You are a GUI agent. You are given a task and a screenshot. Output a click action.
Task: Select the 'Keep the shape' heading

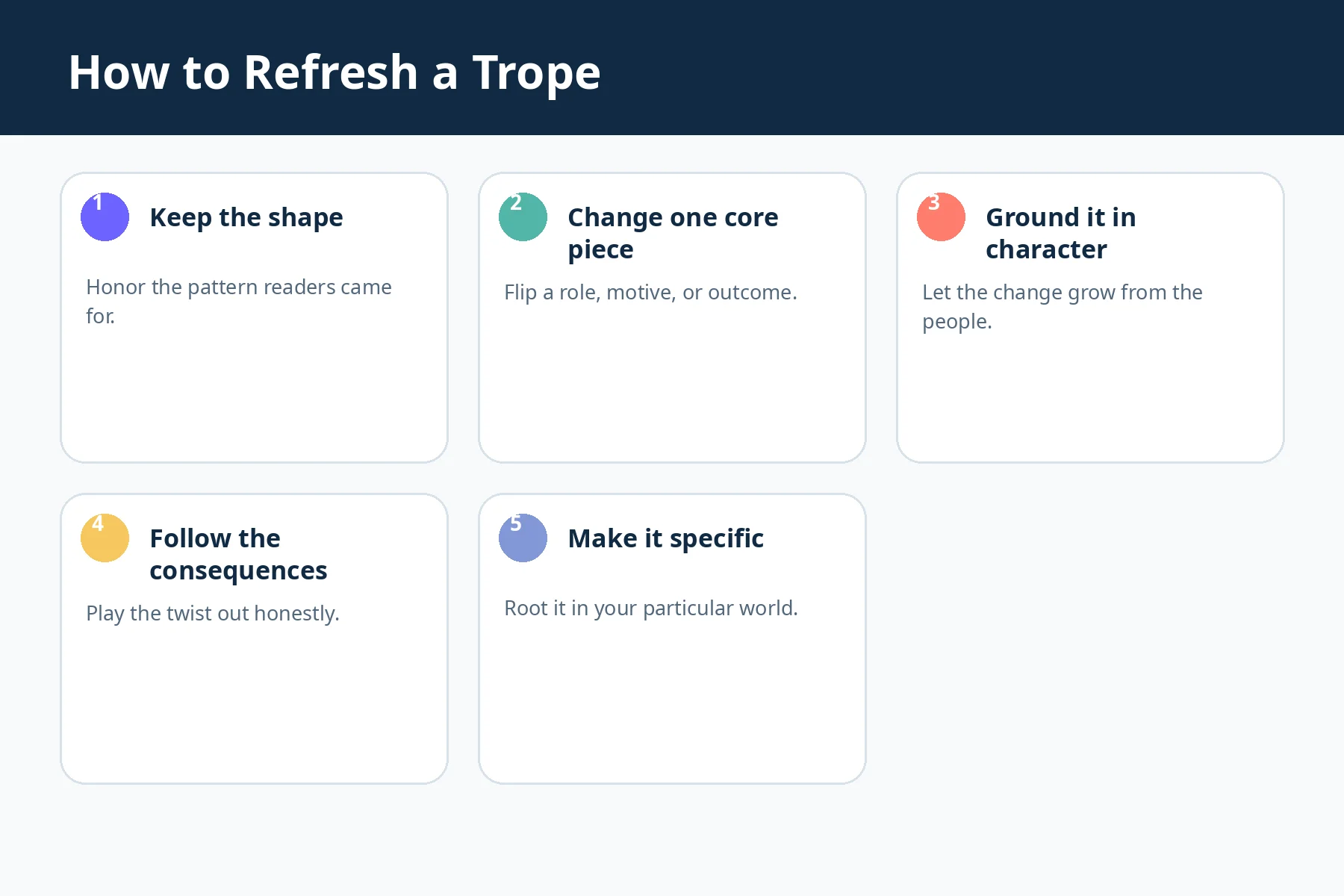246,217
